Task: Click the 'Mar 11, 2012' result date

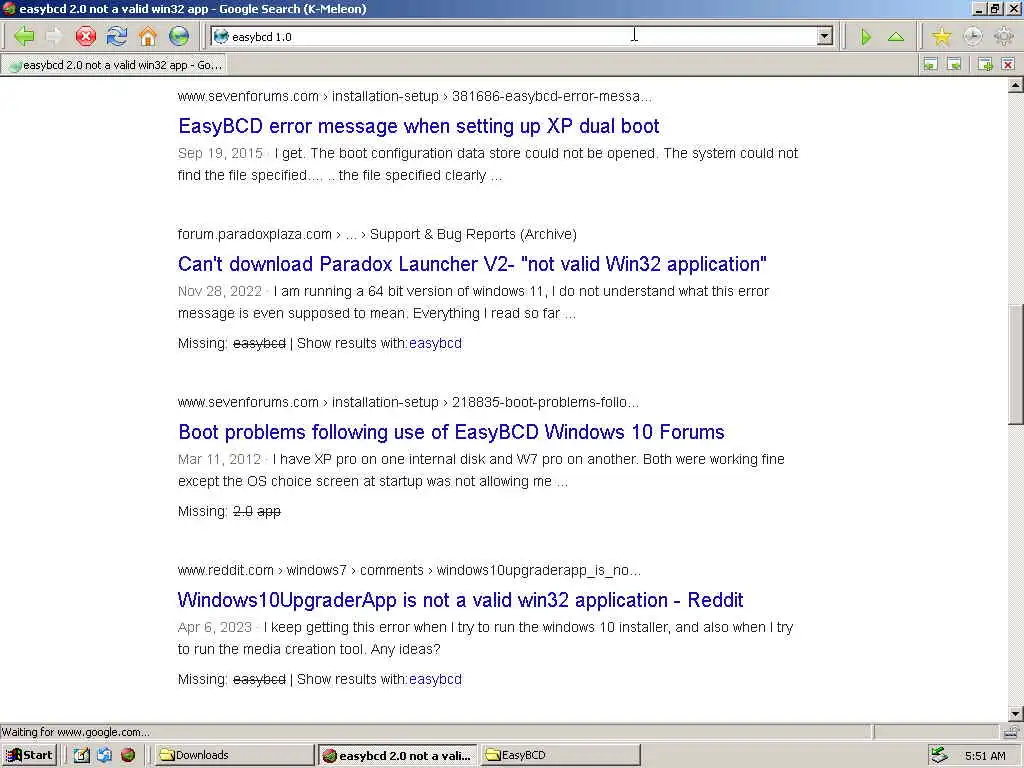Action: click(219, 459)
